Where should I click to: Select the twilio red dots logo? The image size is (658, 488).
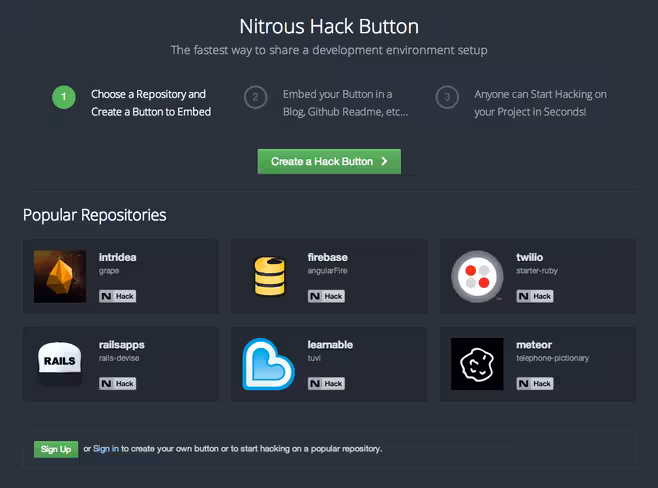point(477,277)
